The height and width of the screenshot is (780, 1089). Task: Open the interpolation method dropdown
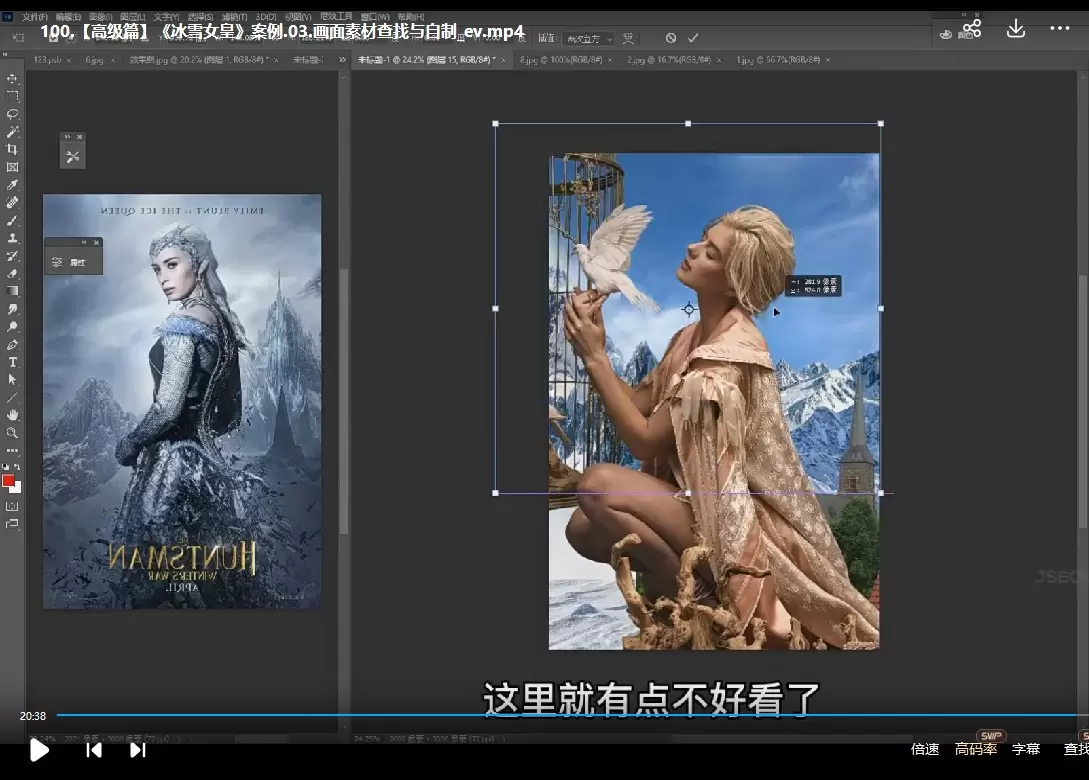587,38
